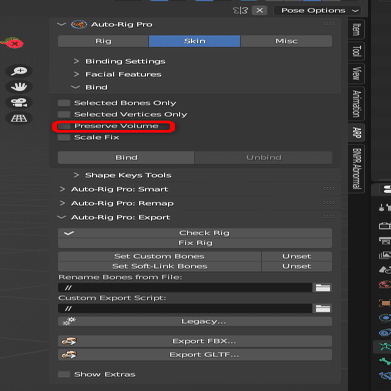Open Bone Constraints properties blue icon
The width and height of the screenshot is (391, 391).
pyautogui.click(x=385, y=376)
